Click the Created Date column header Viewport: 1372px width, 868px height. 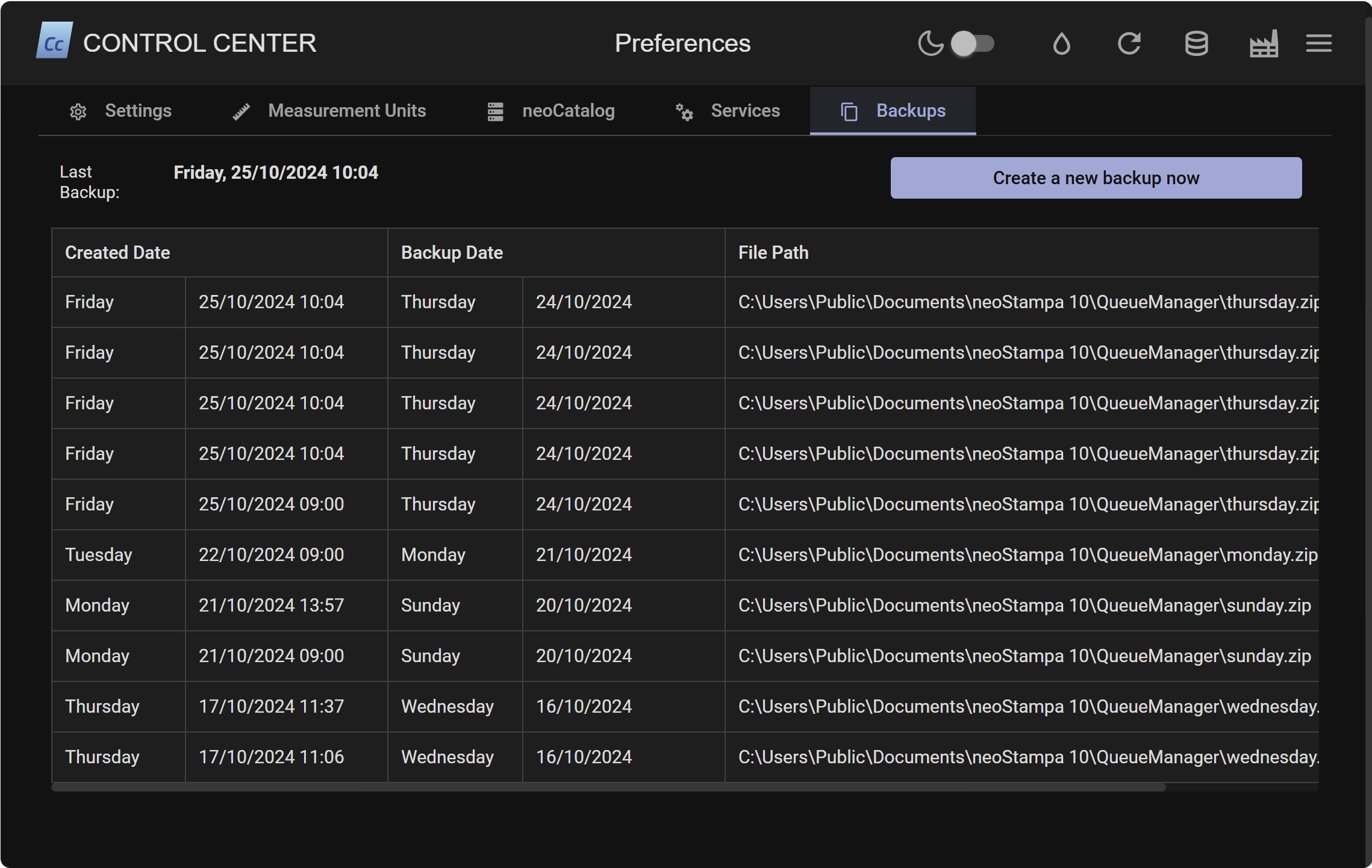tap(117, 253)
